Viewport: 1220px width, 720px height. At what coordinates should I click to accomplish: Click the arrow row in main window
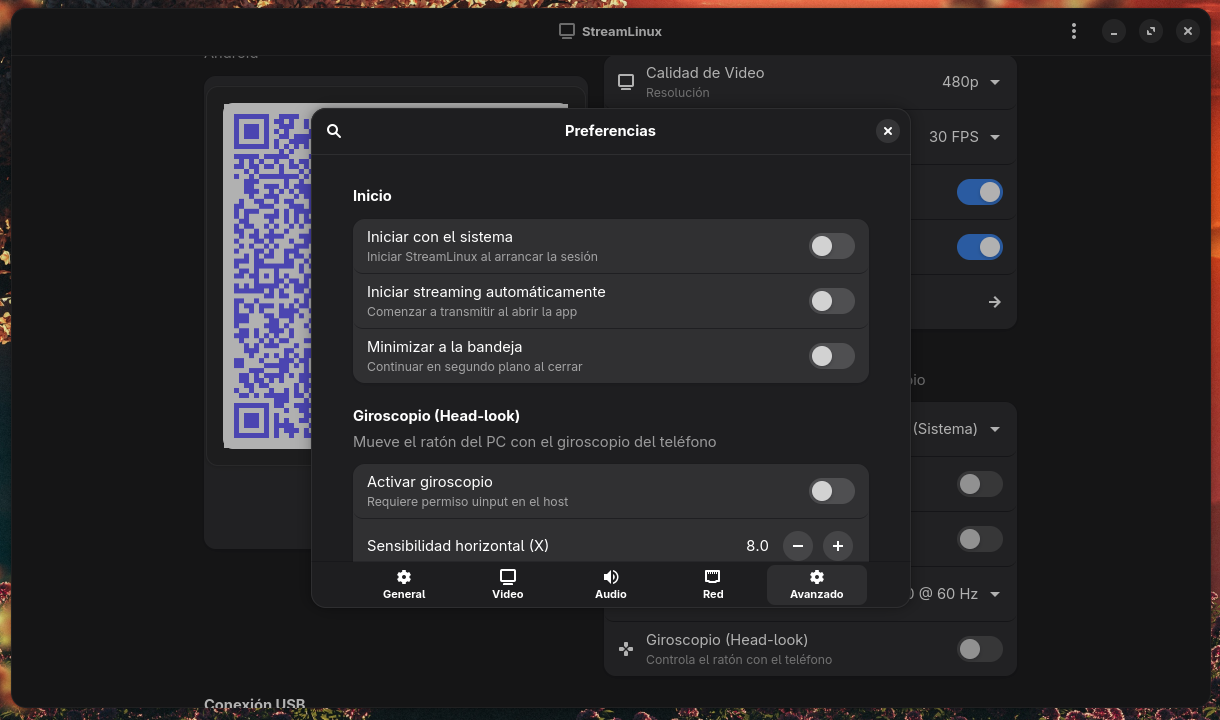click(994, 302)
